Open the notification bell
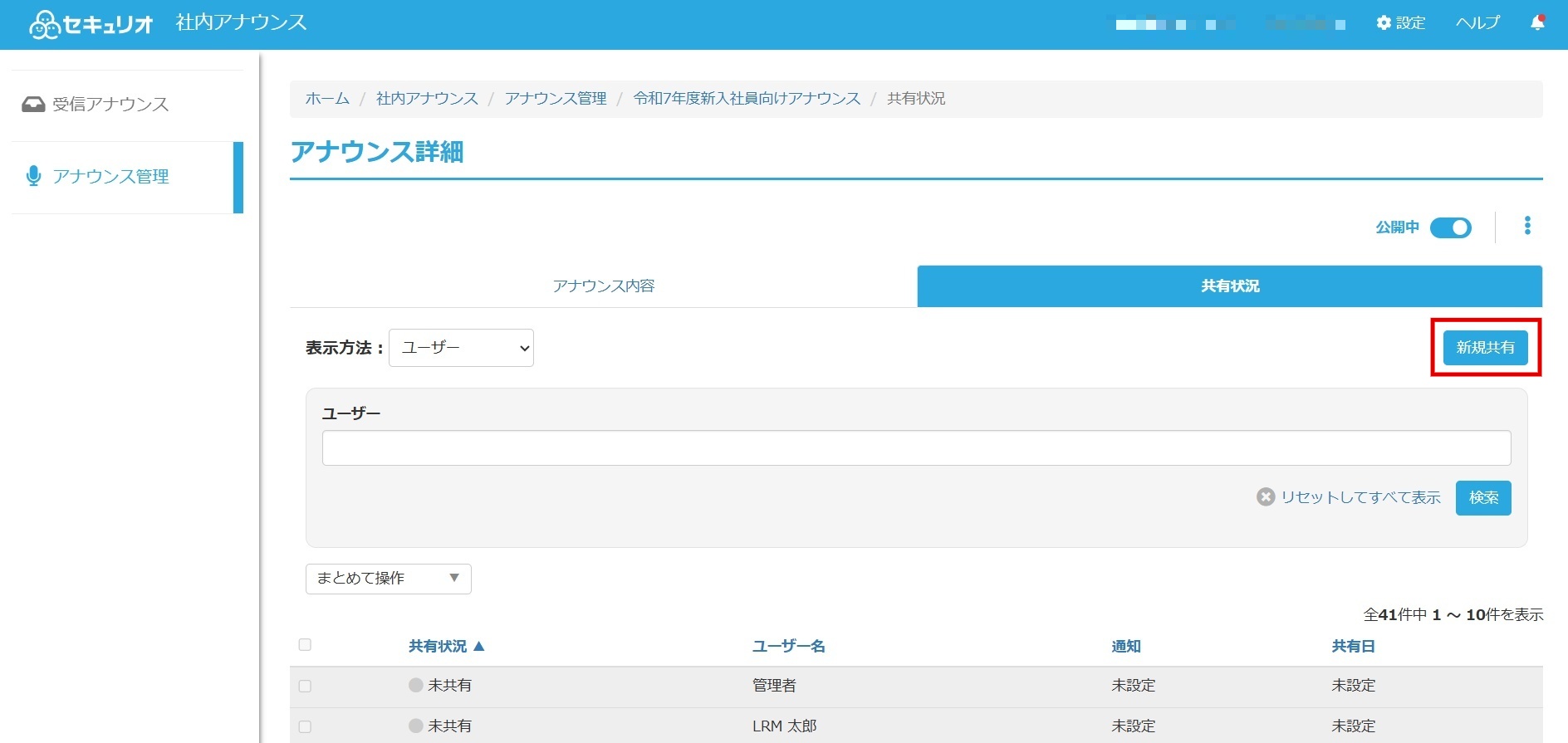1568x743 pixels. click(1537, 23)
